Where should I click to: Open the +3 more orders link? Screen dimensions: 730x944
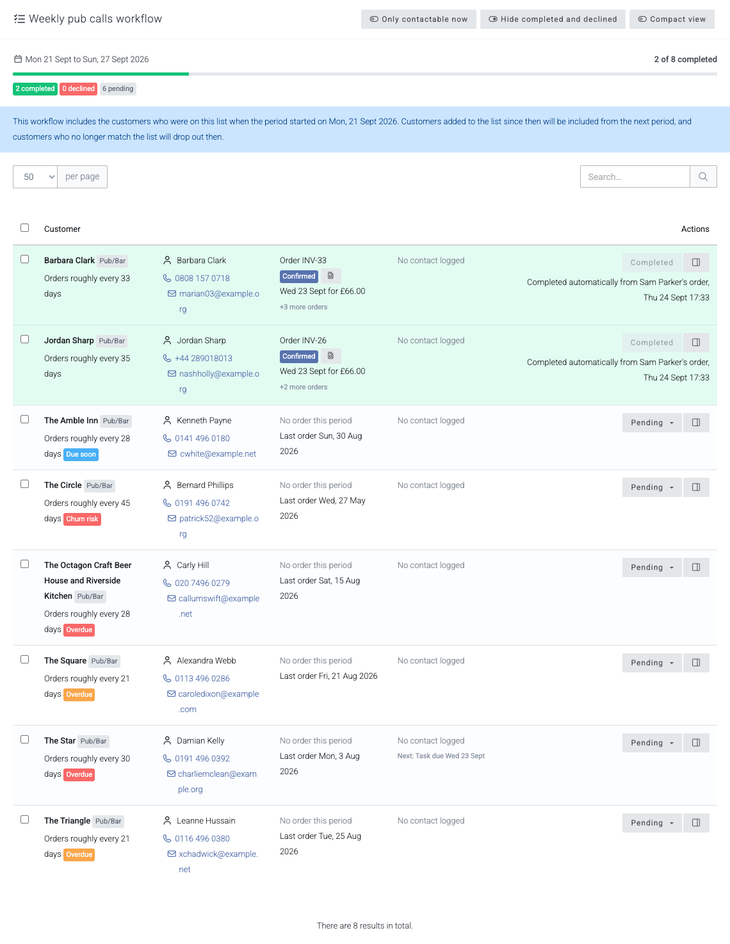click(x=303, y=307)
